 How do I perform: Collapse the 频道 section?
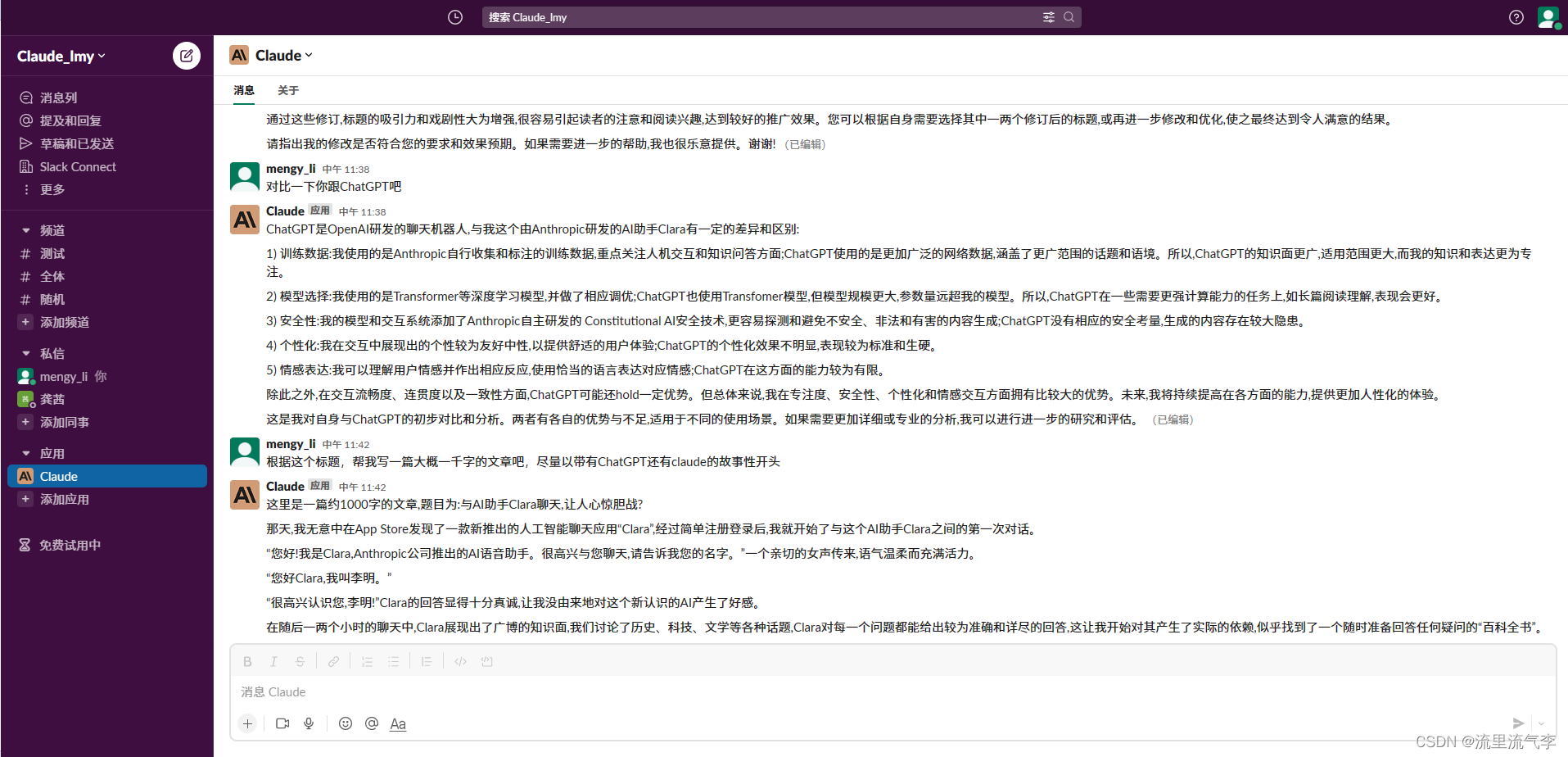click(x=26, y=231)
